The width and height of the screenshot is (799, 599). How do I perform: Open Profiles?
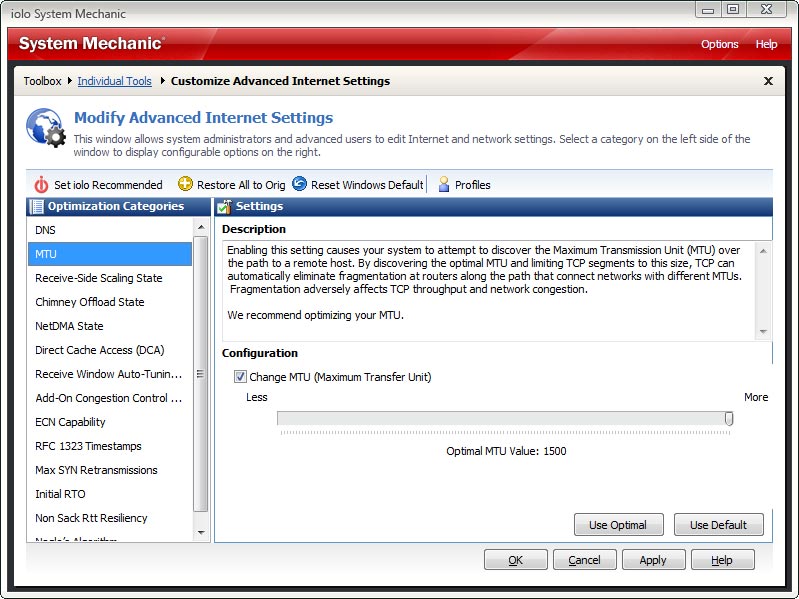464,185
